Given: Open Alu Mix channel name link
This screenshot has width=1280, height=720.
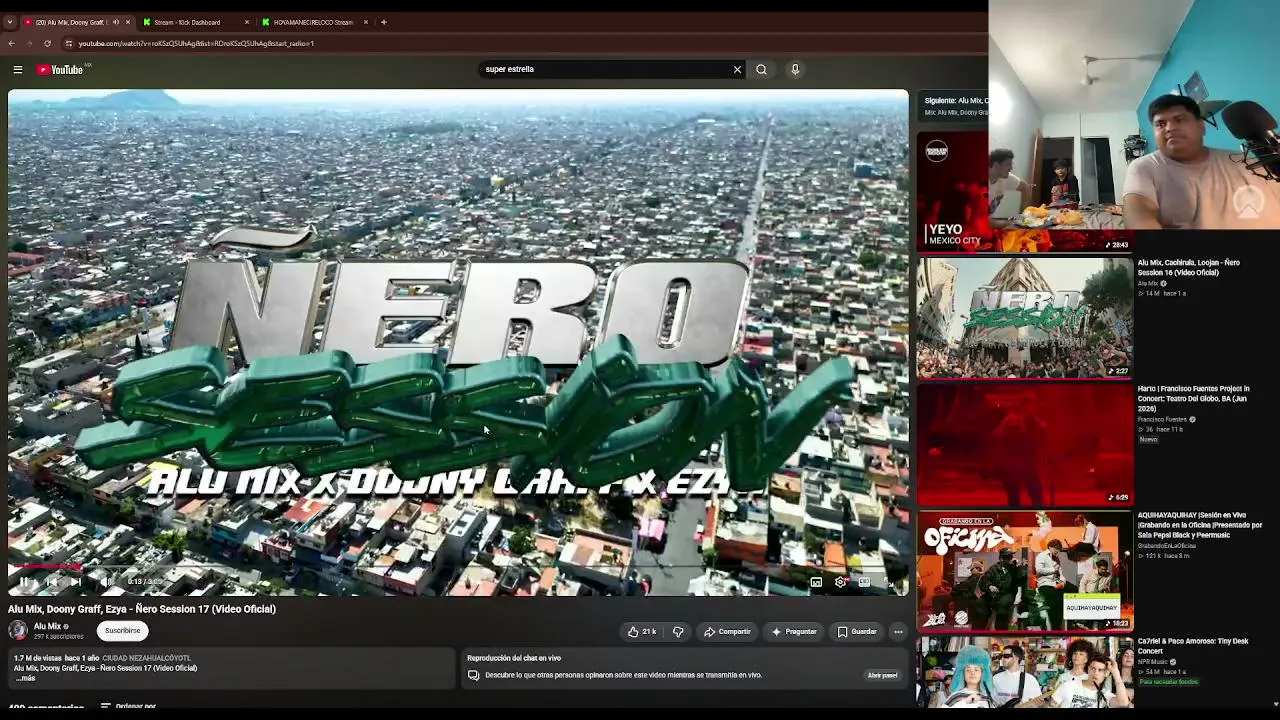Looking at the screenshot, I should pos(47,627).
